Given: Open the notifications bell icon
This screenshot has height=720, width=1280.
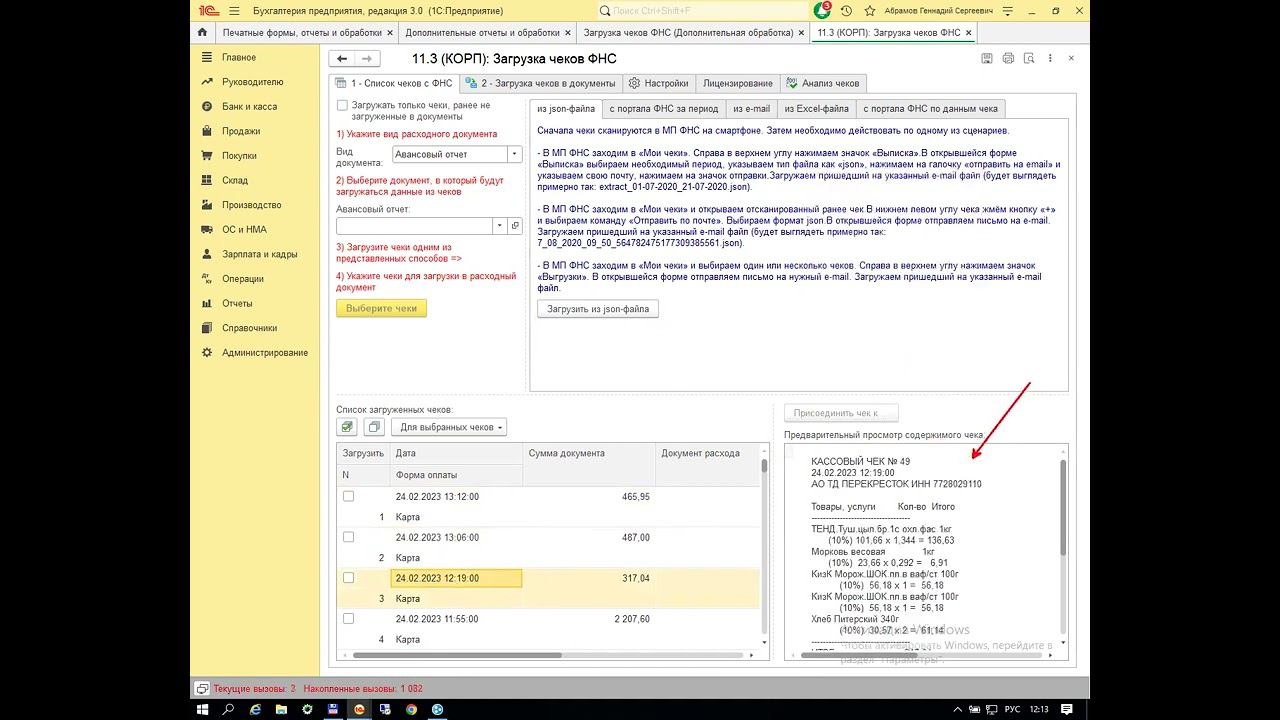Looking at the screenshot, I should pyautogui.click(x=822, y=10).
